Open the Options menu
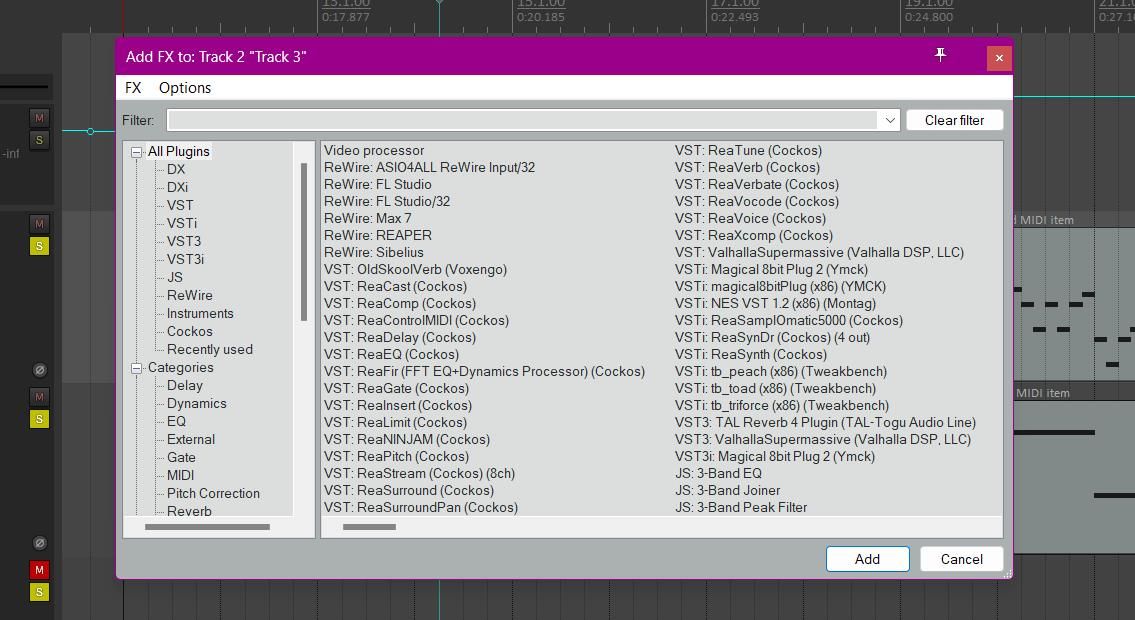 click(x=184, y=88)
